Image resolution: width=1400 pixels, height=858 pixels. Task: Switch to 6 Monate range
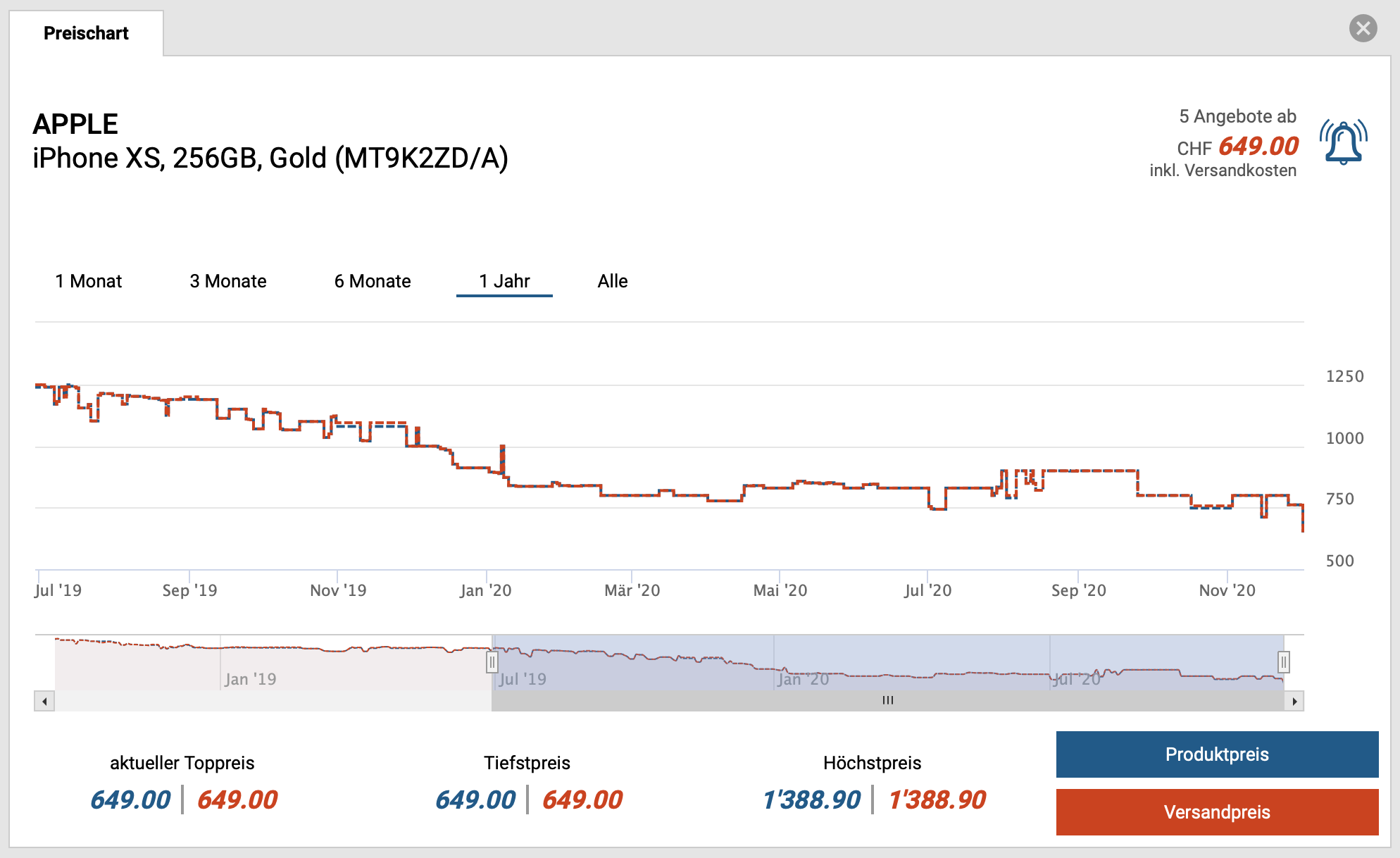[x=373, y=281]
